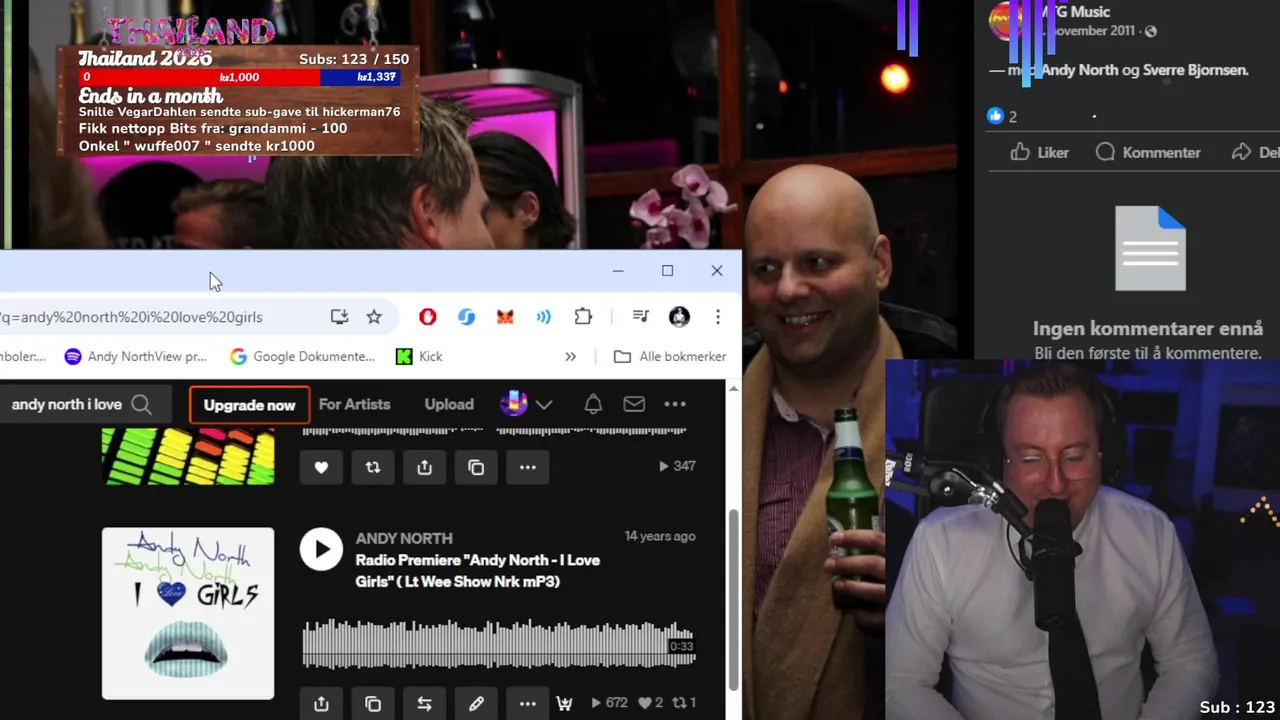
Task: View the 1 repost count on Radio Premiere
Action: [x=683, y=703]
